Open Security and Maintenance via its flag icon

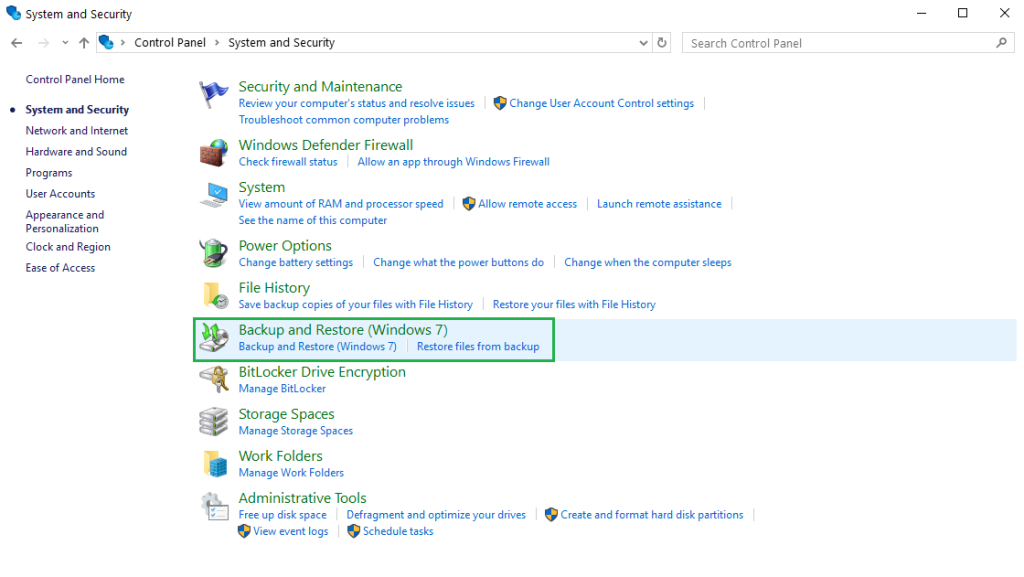click(x=213, y=93)
